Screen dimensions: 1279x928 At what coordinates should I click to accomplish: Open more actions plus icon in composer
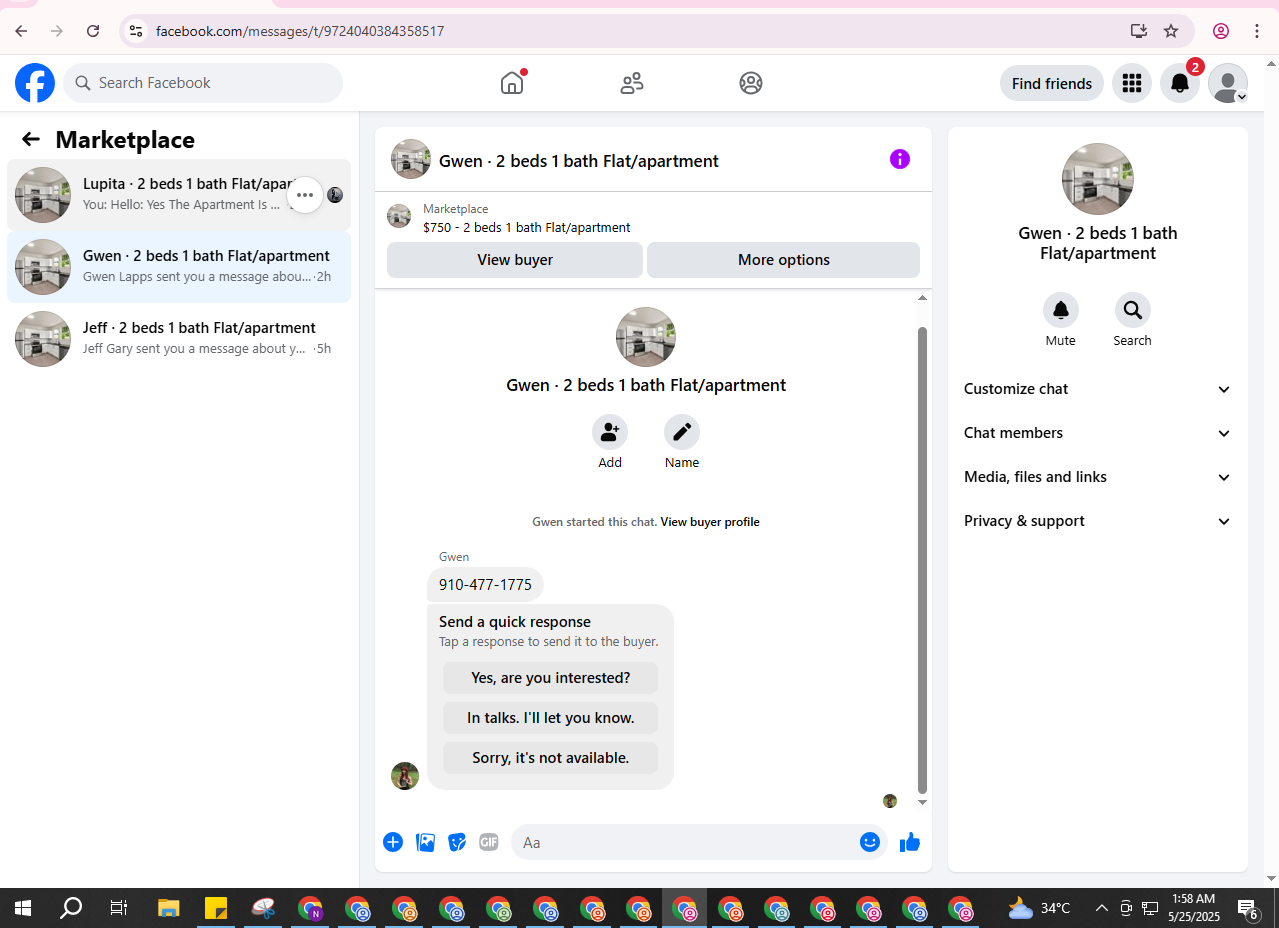[393, 842]
